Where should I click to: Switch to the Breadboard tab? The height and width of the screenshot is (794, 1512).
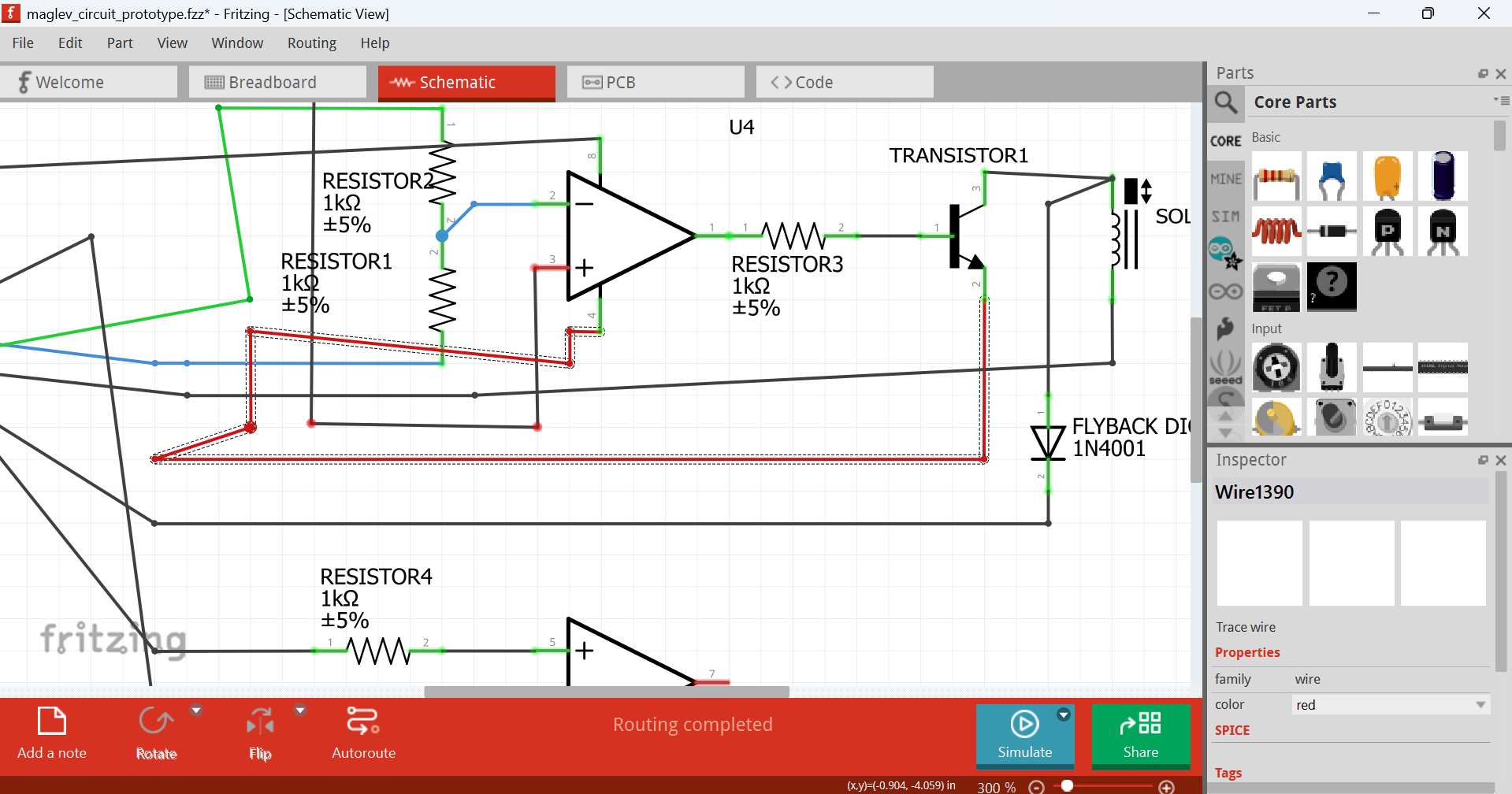click(277, 83)
